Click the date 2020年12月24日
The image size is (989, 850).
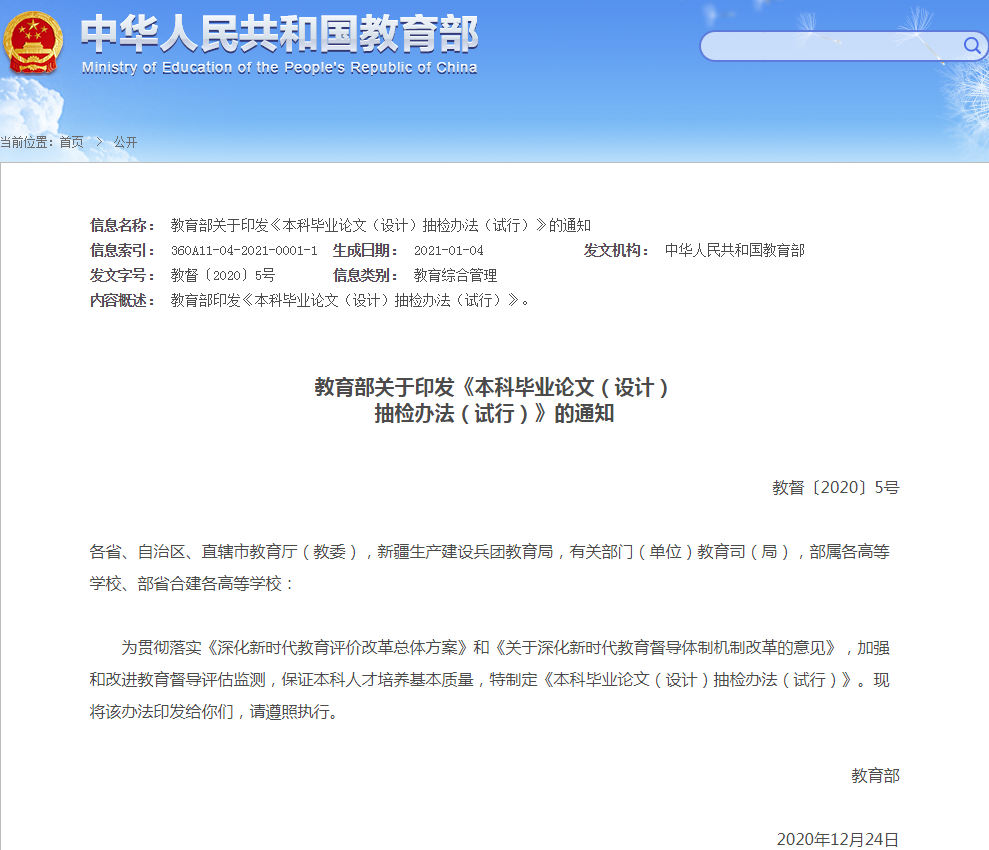pyautogui.click(x=838, y=839)
